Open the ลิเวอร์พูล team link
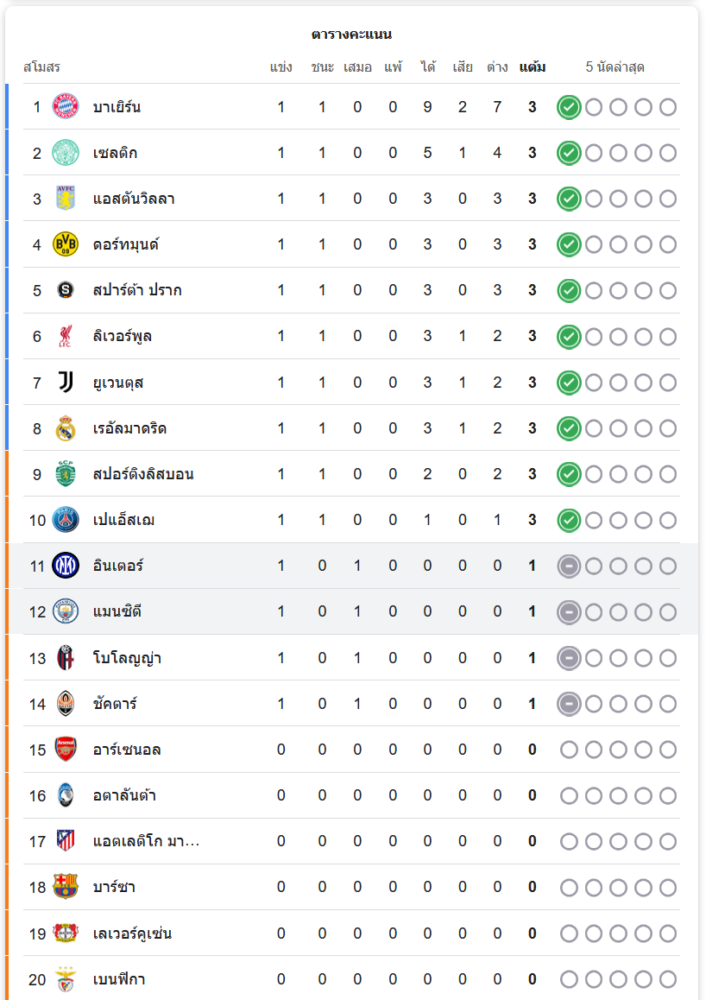706x1000 pixels. [x=122, y=336]
